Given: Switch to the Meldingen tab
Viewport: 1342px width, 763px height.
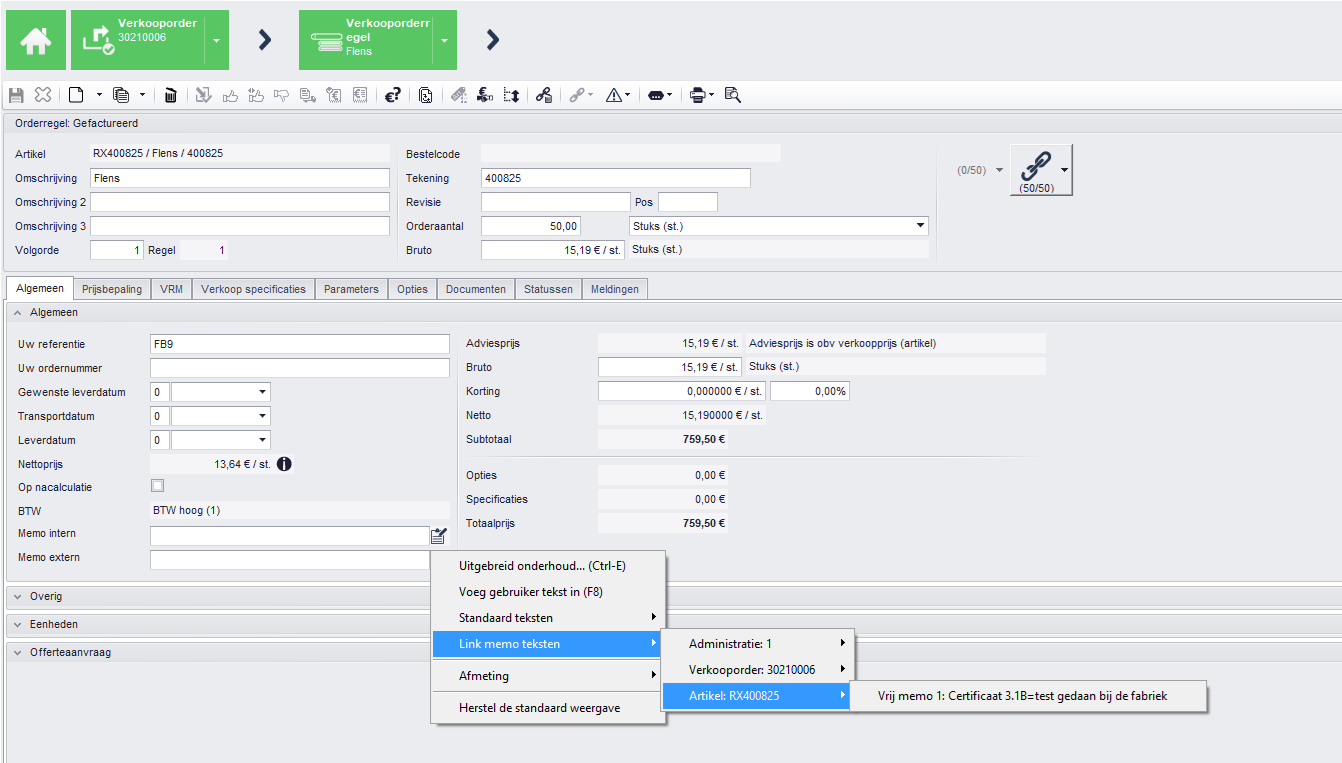Looking at the screenshot, I should coord(615,289).
